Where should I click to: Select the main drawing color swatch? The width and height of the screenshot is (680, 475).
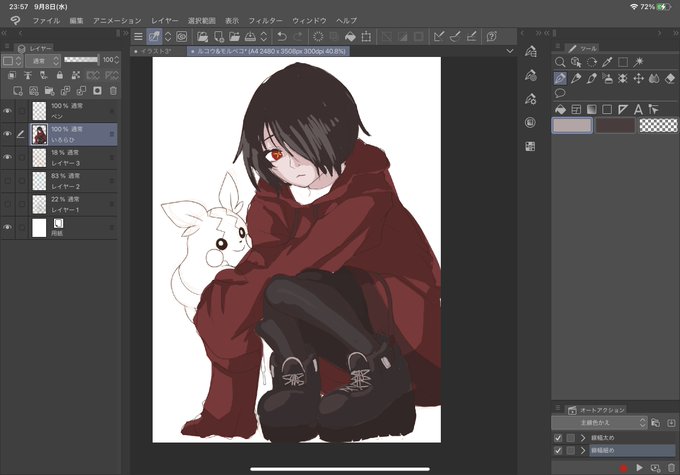[x=572, y=125]
